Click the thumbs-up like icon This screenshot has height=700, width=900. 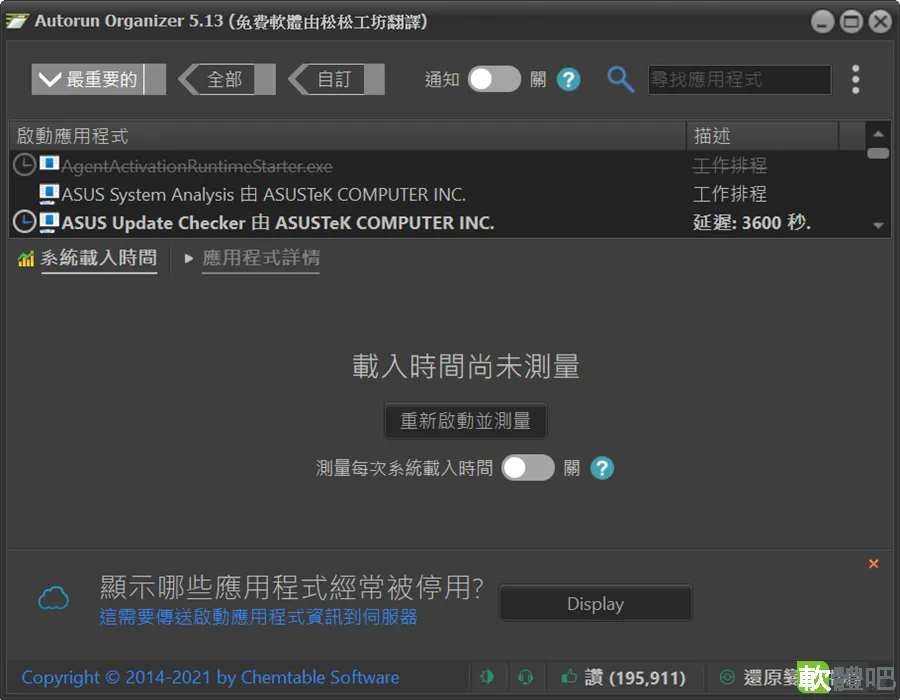569,676
